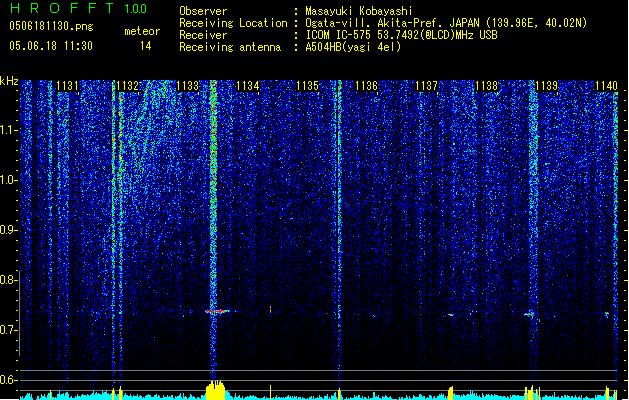Screen dimensions: 629x400
Task: Click the 1131 time marker
Action: point(67,86)
